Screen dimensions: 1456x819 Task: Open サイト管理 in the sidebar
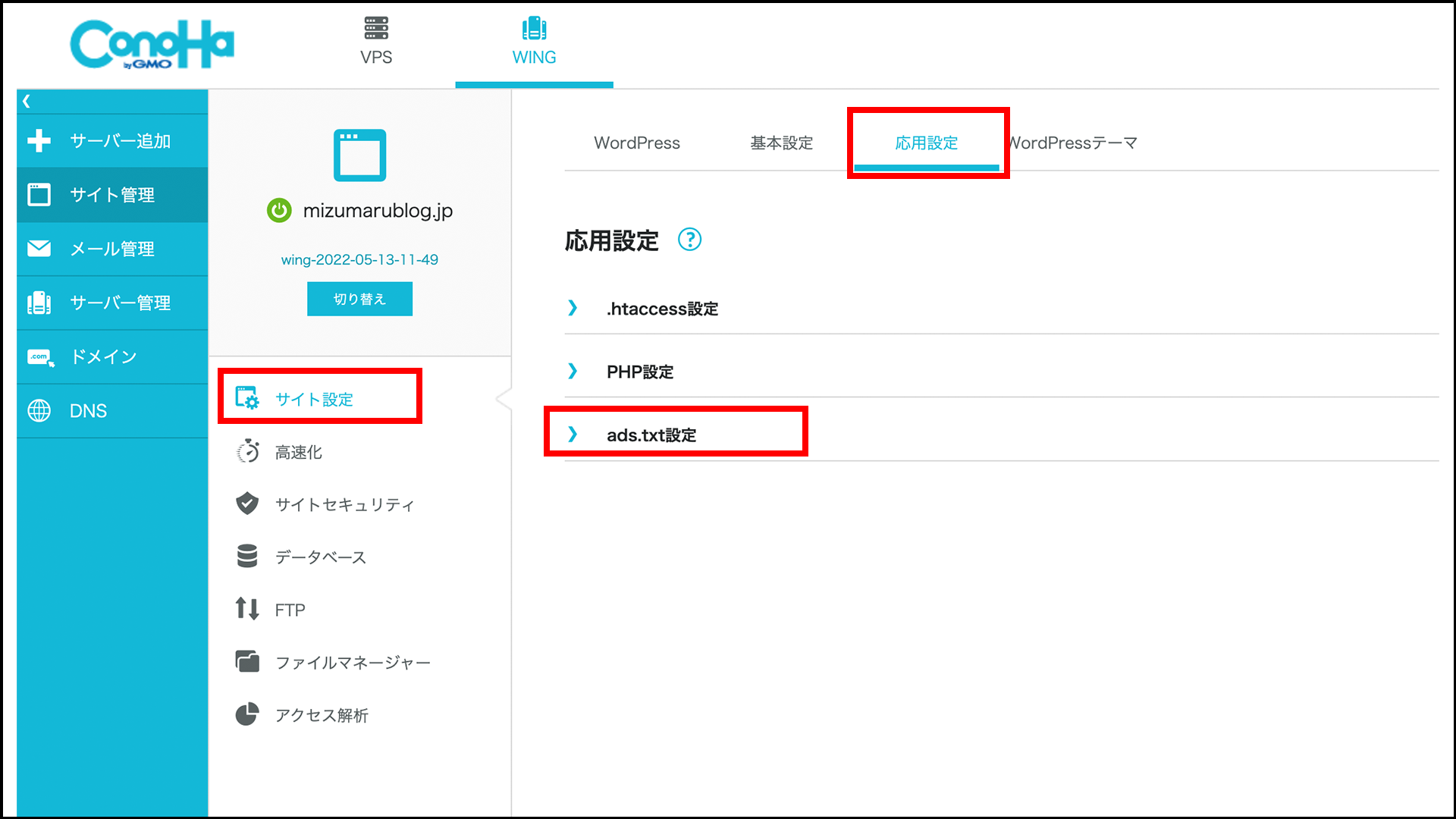(112, 195)
